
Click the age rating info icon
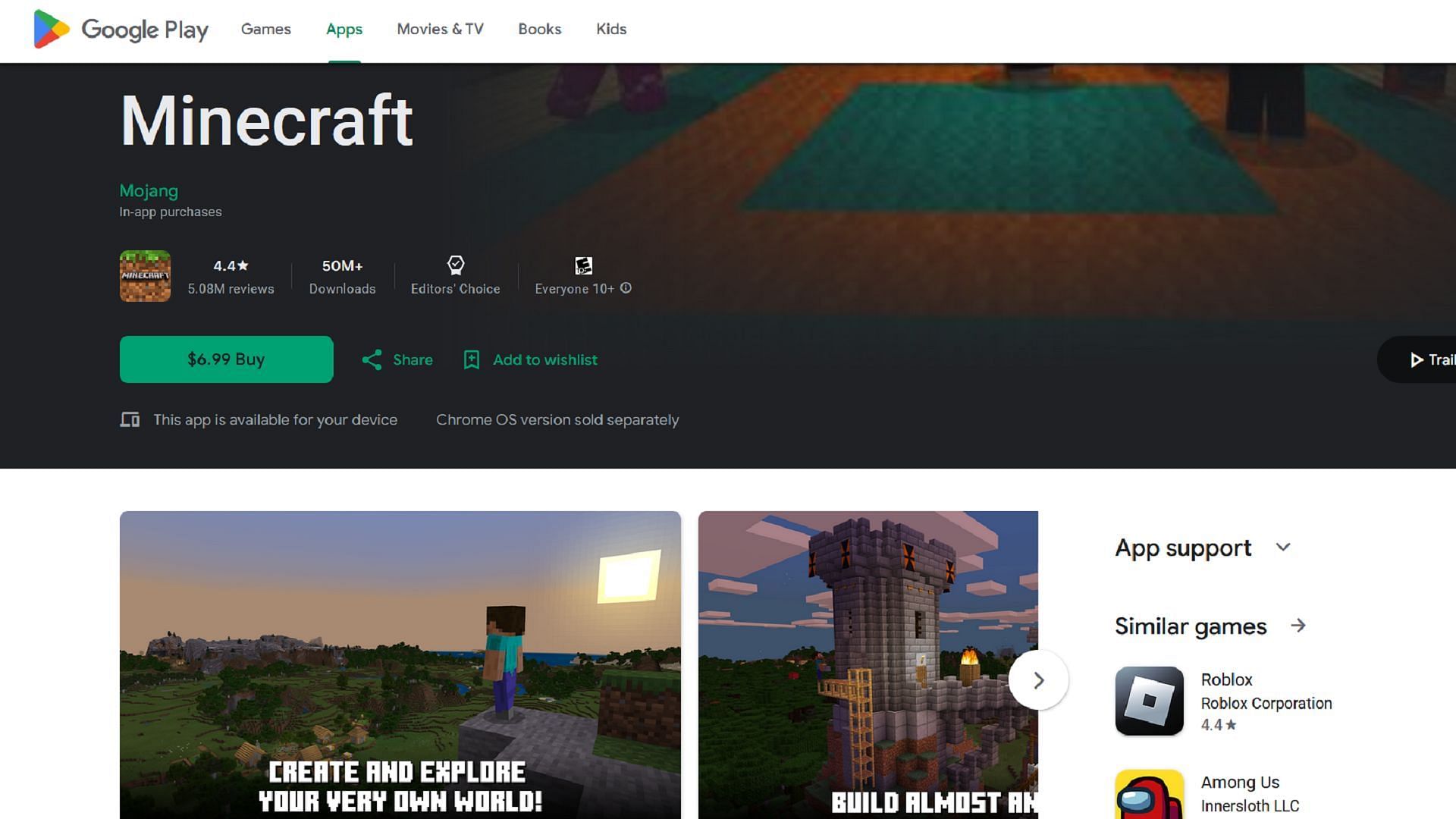(624, 288)
